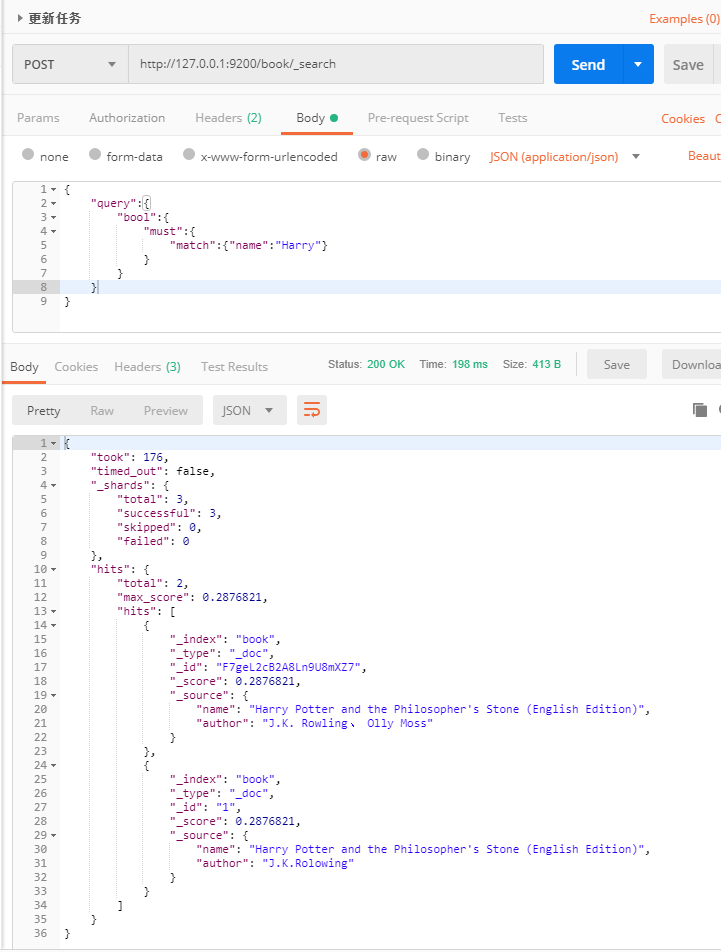The height and width of the screenshot is (952, 721).
Task: Select the raw body radio button
Action: point(364,154)
